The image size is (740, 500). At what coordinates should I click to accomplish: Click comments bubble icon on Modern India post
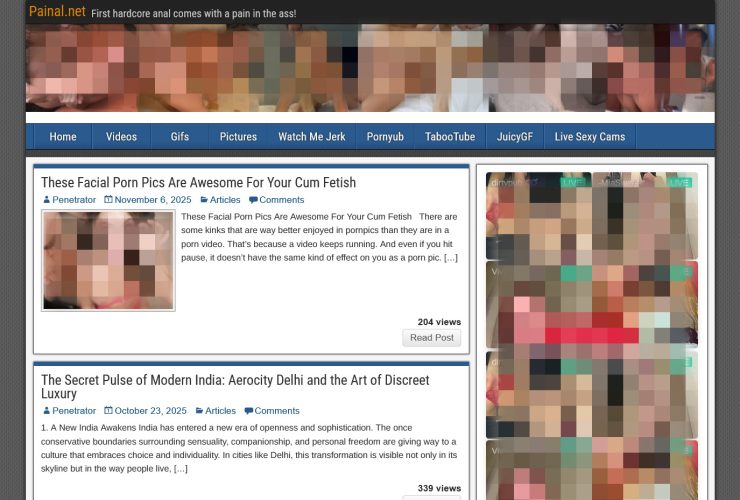pyautogui.click(x=248, y=411)
